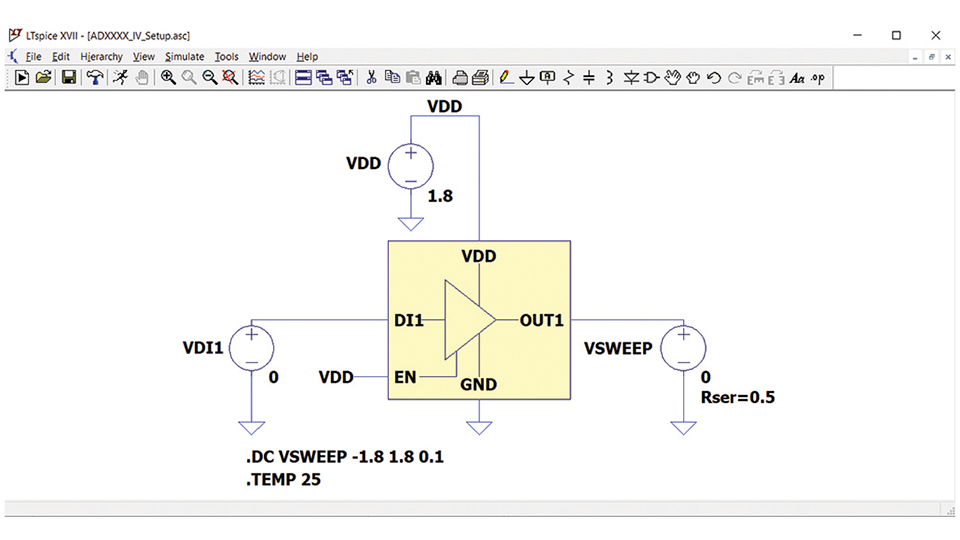This screenshot has height=540, width=960.
Task: Halt simulation using the hand icon
Action: (141, 78)
